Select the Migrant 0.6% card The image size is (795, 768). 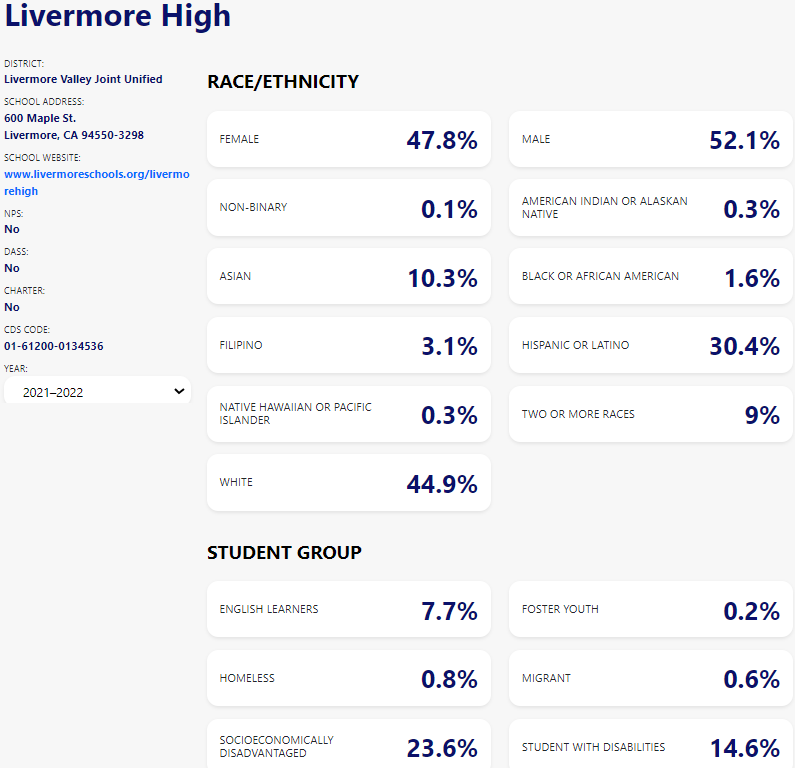coord(650,679)
